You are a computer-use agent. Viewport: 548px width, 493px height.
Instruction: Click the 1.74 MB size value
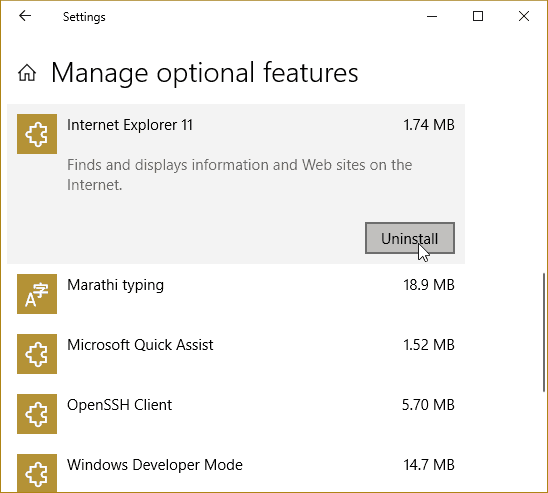[429, 125]
